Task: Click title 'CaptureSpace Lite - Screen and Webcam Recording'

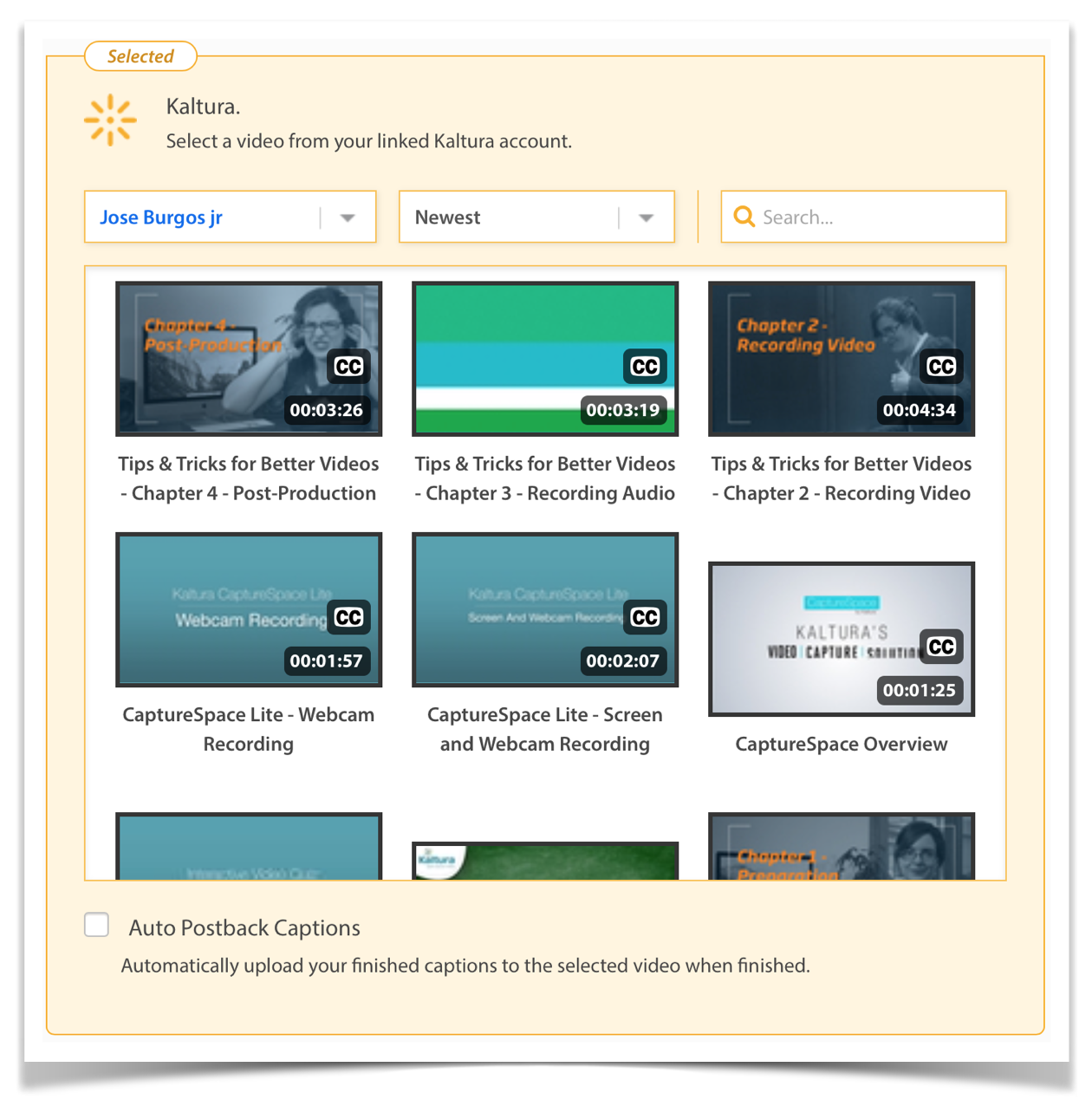Action: pyautogui.click(x=545, y=729)
